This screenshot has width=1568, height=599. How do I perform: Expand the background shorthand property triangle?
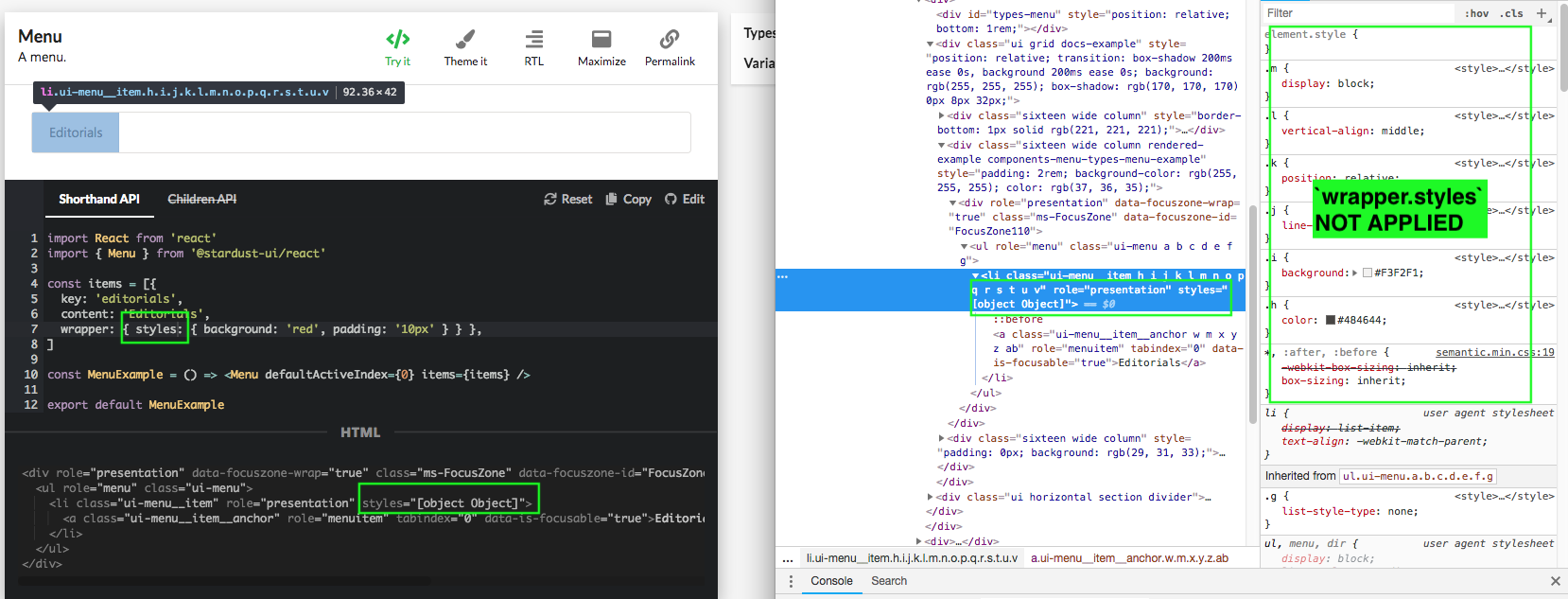(x=1354, y=273)
